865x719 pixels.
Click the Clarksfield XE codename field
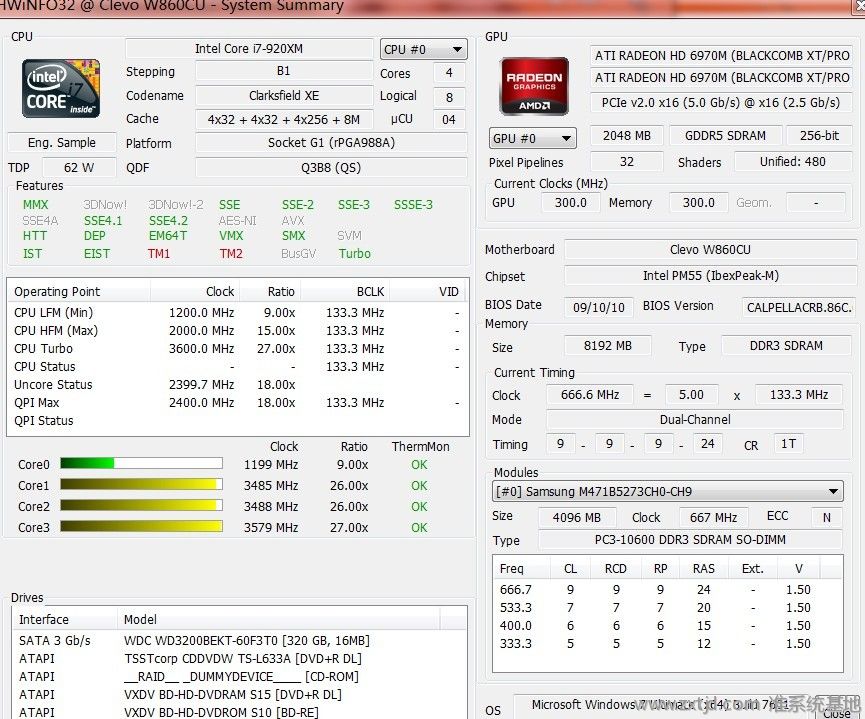tap(284, 95)
